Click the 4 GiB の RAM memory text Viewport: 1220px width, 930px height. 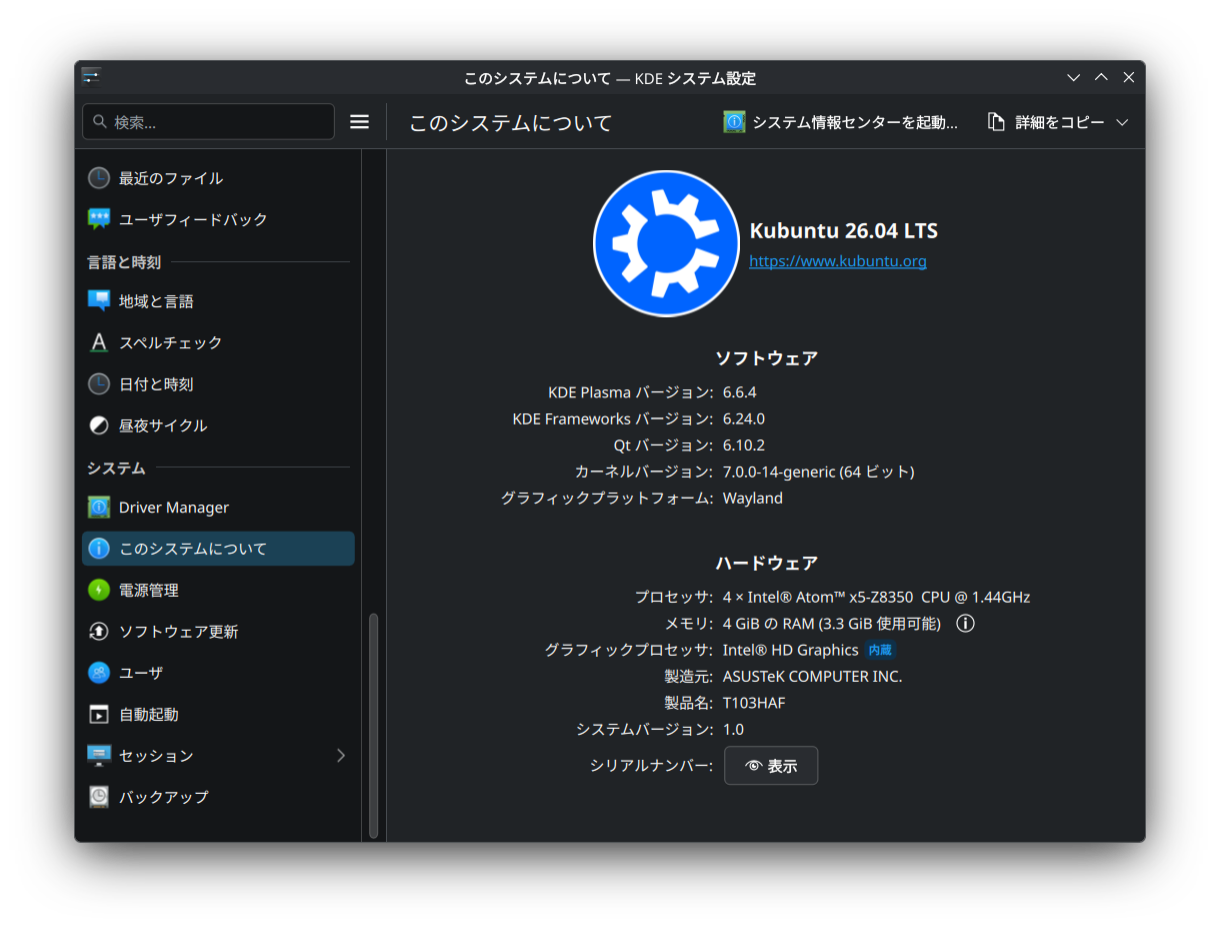pyautogui.click(x=832, y=624)
